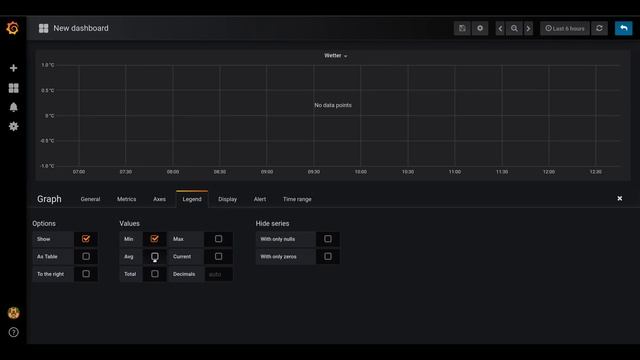Switch to the Time range tab
This screenshot has height=360, width=640.
[x=297, y=199]
